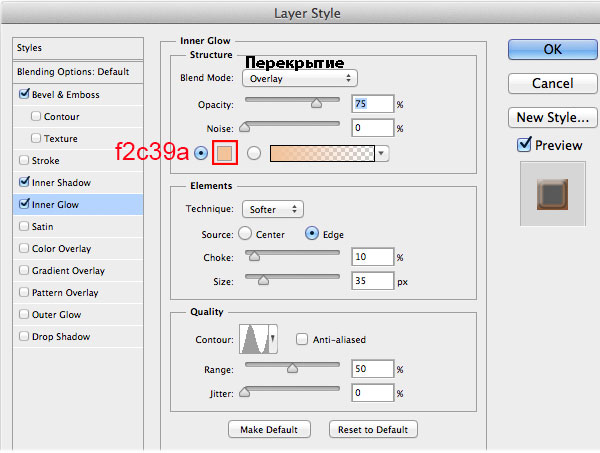600x453 pixels.
Task: Open the gradient picker dropdown arrow
Action: [381, 153]
